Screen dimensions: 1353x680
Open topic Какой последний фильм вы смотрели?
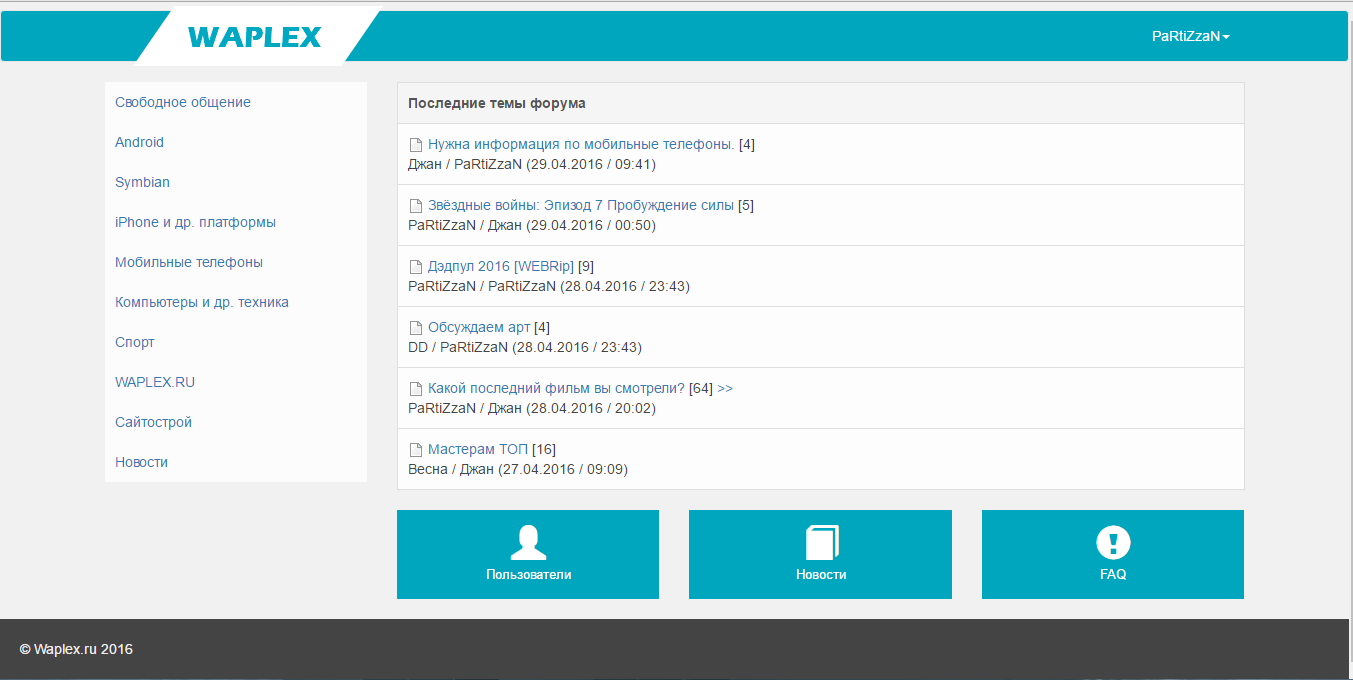coord(556,388)
